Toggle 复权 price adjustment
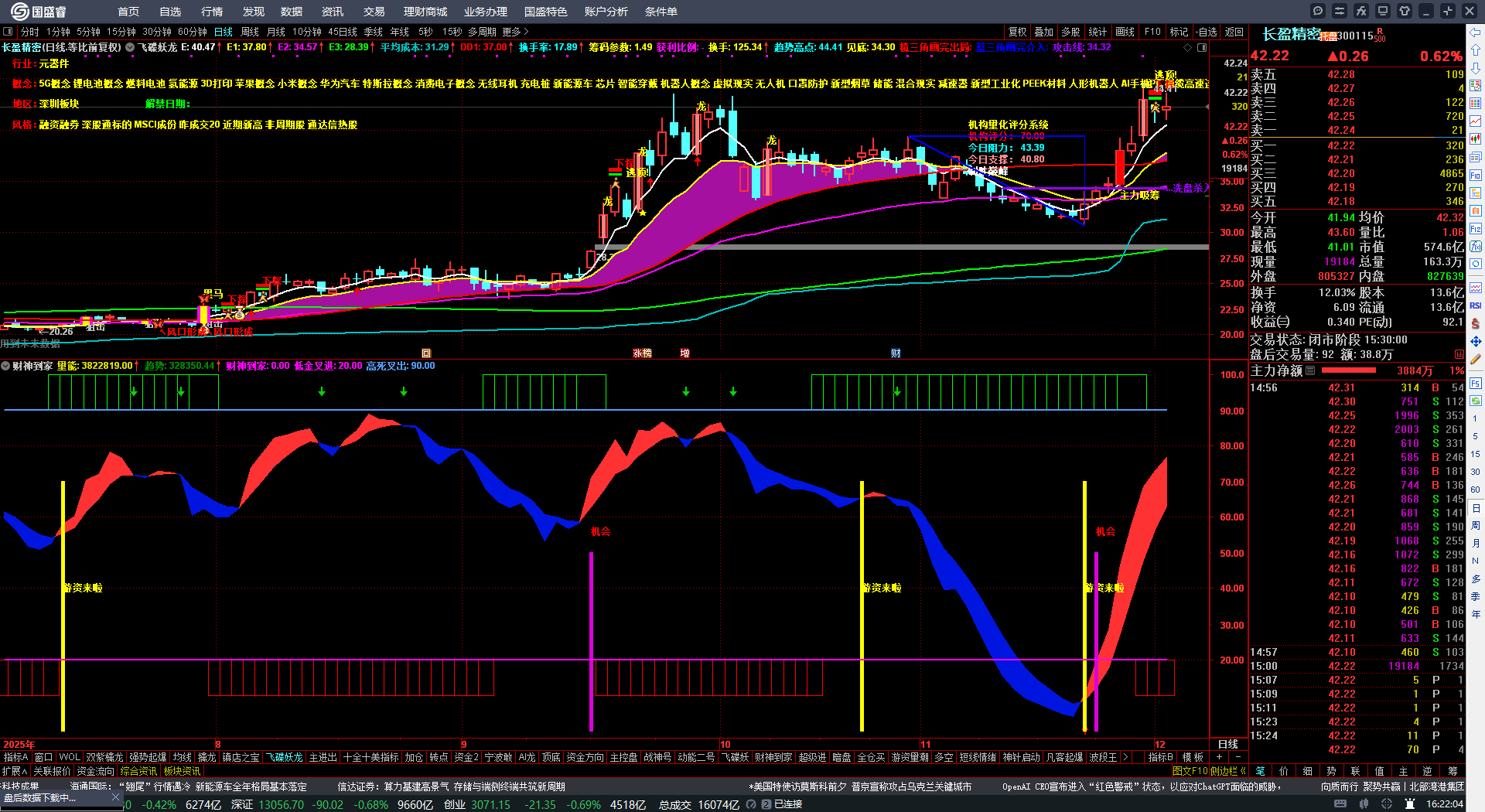Image resolution: width=1485 pixels, height=812 pixels. tap(1018, 32)
